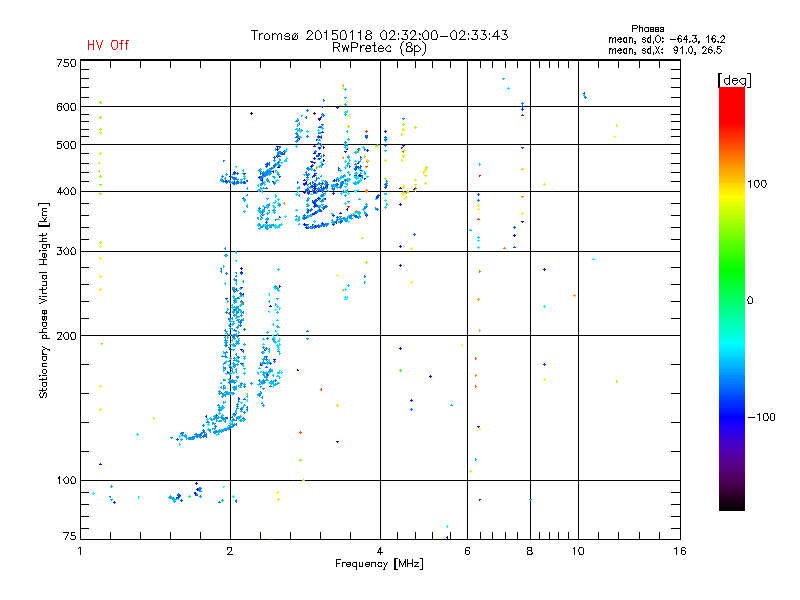This screenshot has height=600, width=800.
Task: Select the 'mean, sd,O: -64.3, 16.2' line
Action: point(666,39)
